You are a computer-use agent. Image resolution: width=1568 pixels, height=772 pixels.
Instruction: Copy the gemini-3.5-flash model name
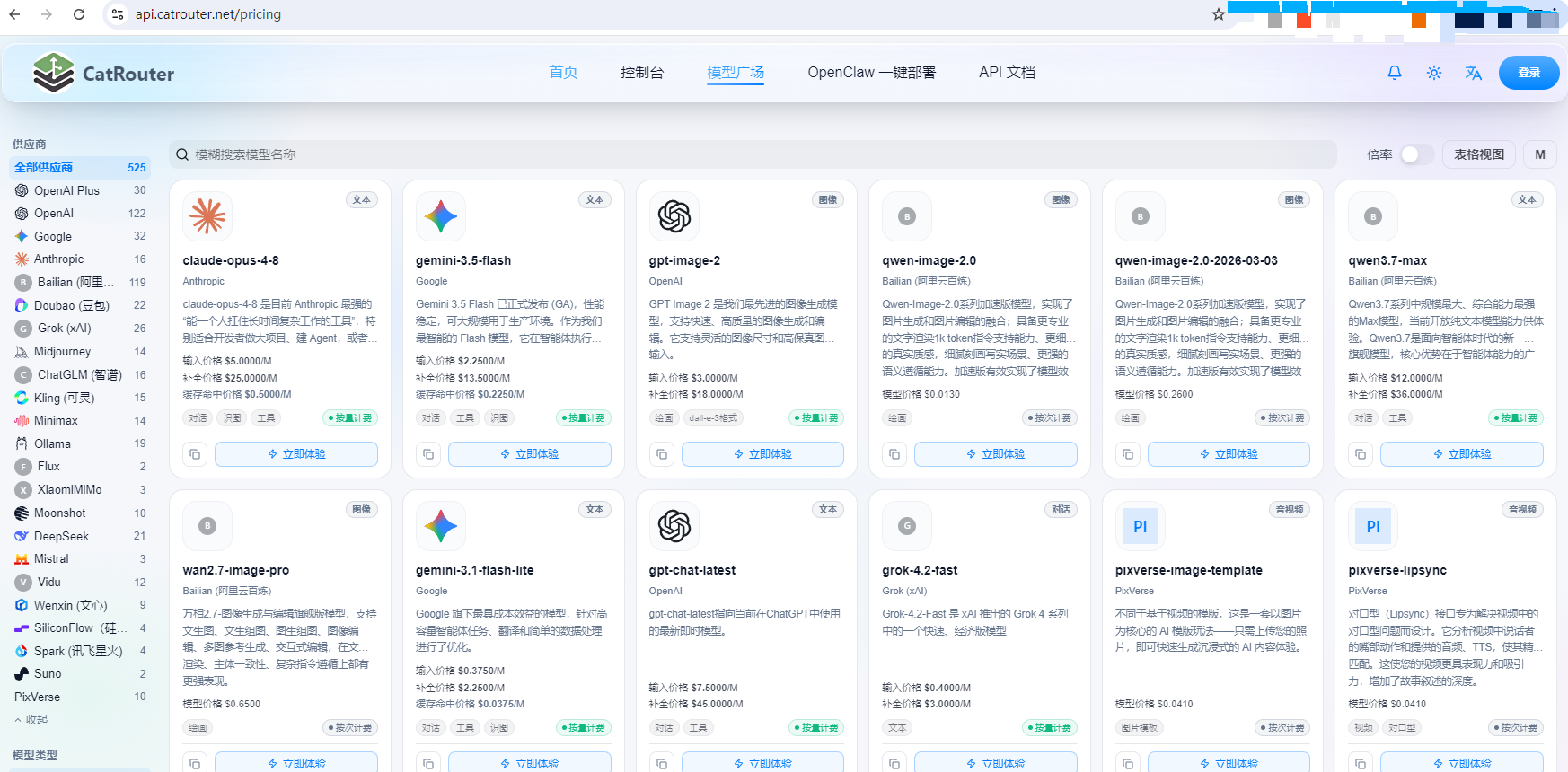pos(428,454)
